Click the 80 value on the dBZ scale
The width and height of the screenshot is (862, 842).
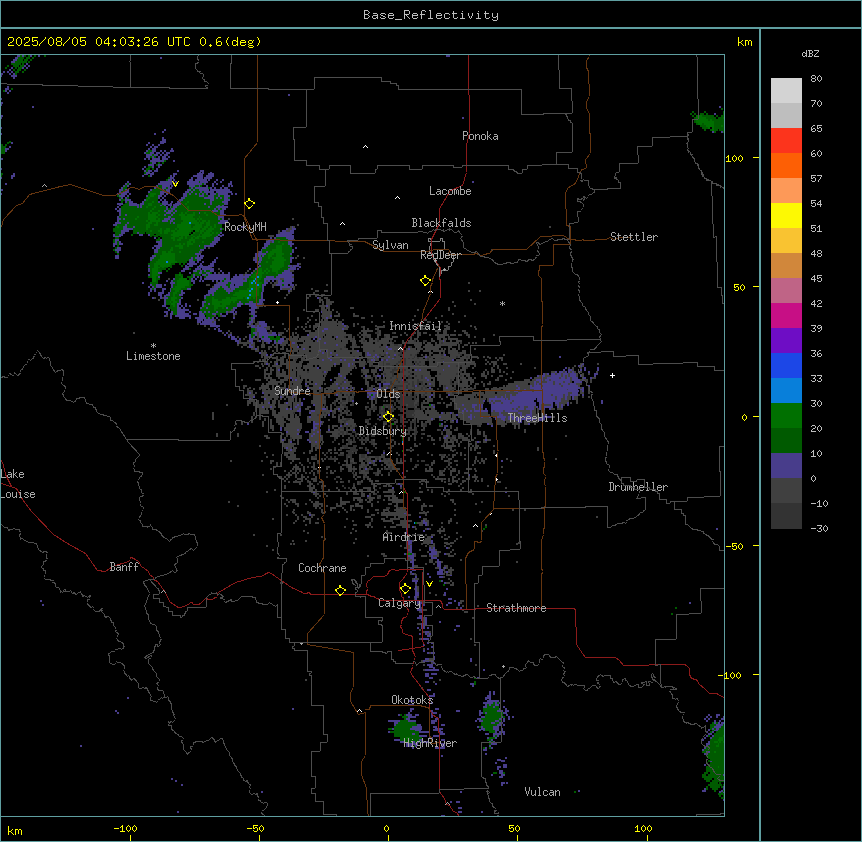pos(816,79)
